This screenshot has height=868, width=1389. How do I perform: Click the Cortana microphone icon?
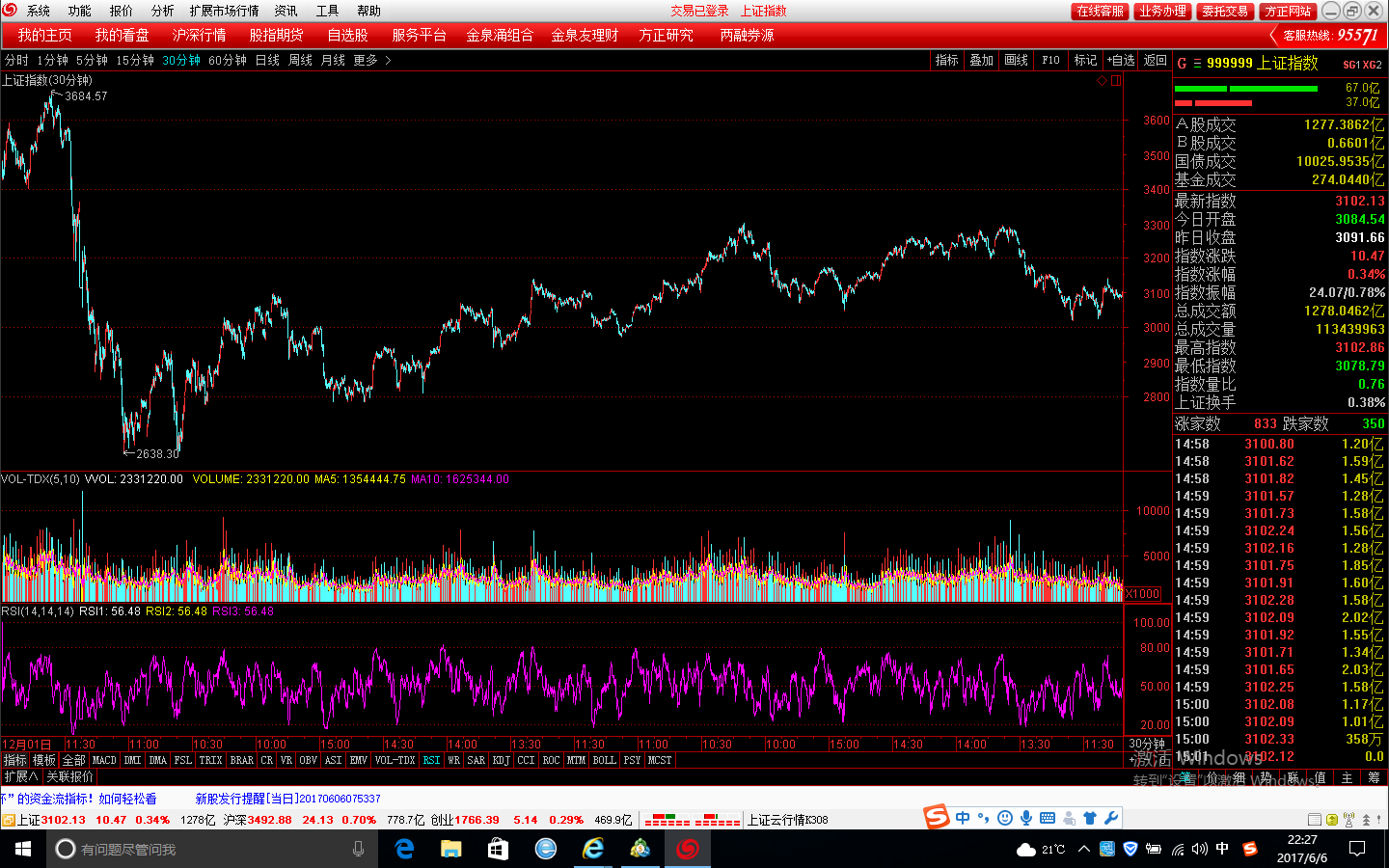[358, 849]
